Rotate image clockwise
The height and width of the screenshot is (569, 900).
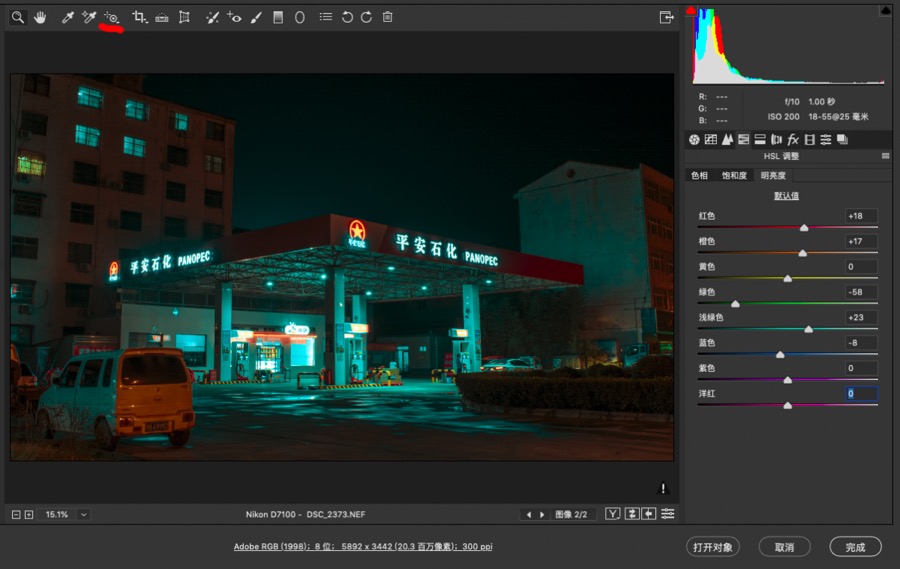pyautogui.click(x=366, y=17)
